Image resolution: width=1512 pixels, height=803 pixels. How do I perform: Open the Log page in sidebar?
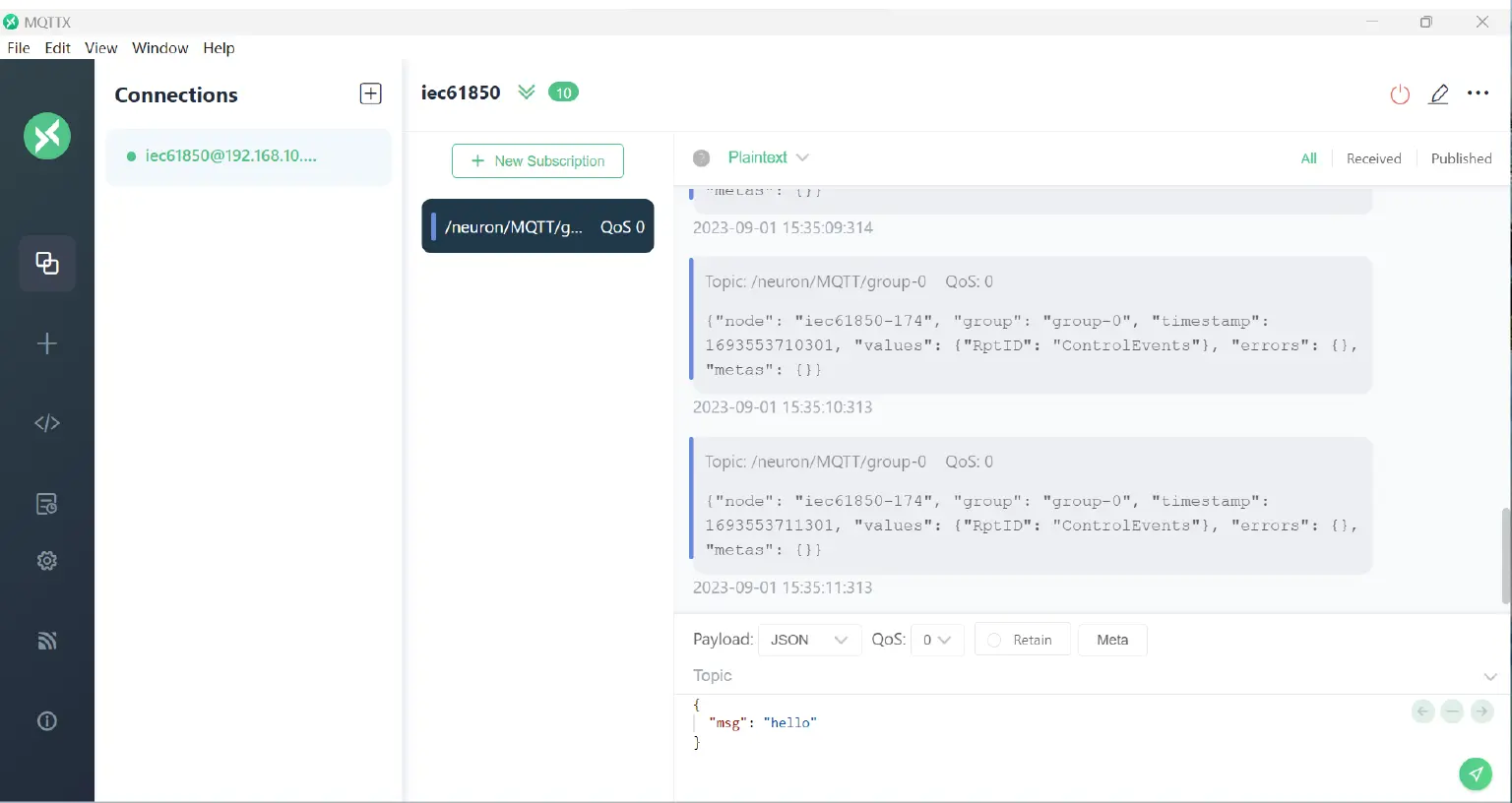(x=46, y=504)
